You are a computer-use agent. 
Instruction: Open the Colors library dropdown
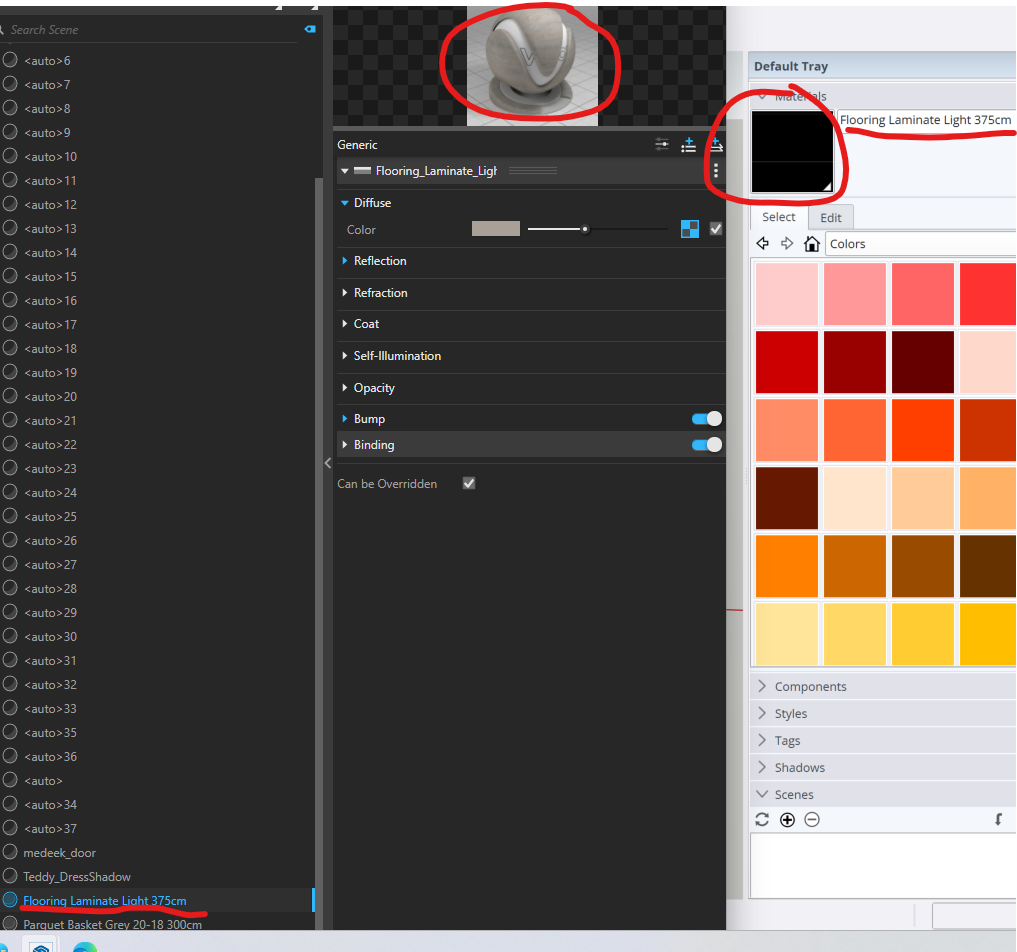pyautogui.click(x=921, y=244)
